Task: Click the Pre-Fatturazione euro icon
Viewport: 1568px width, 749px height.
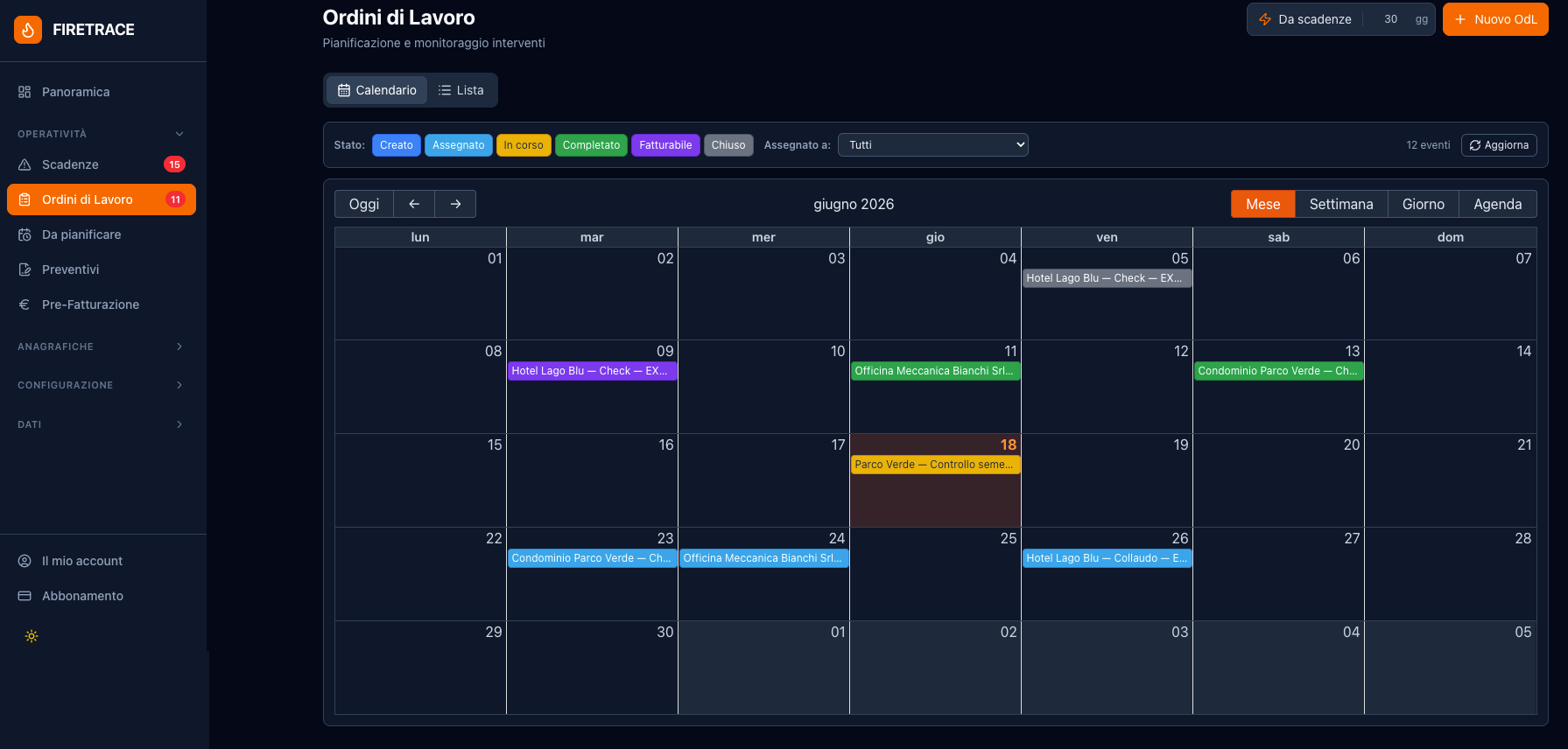Action: (25, 304)
